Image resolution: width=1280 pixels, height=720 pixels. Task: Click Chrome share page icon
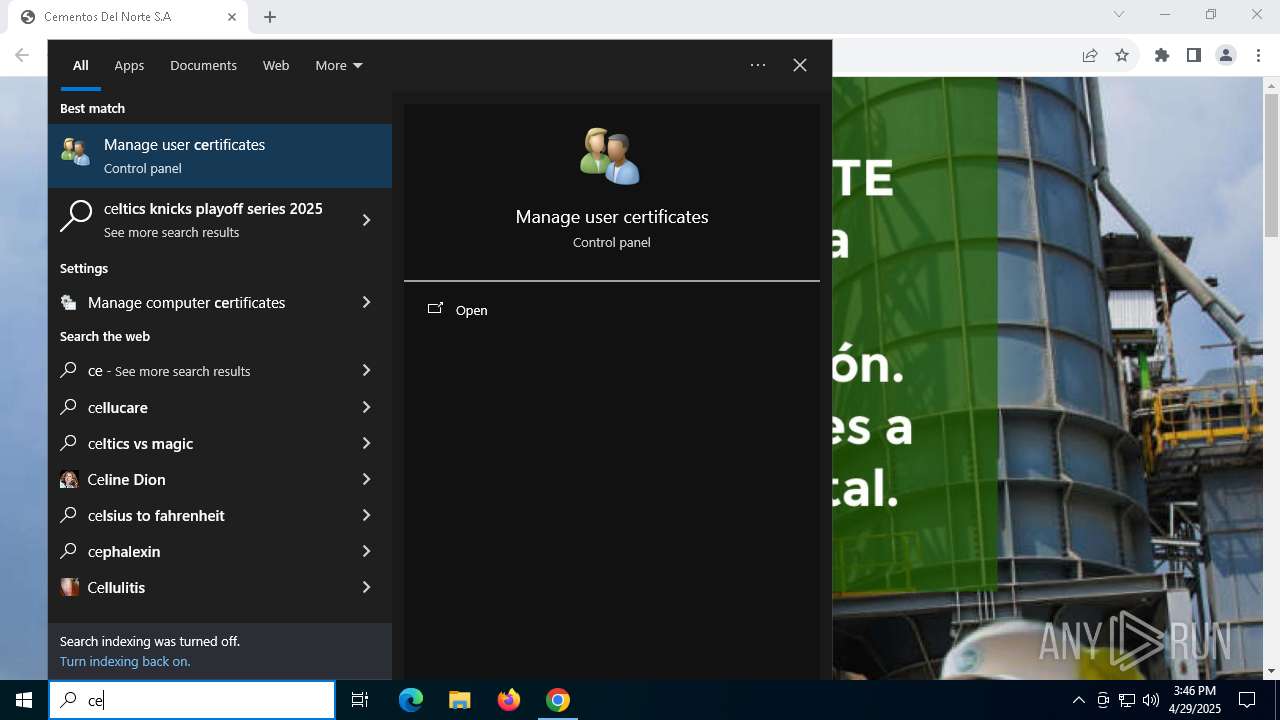1090,55
